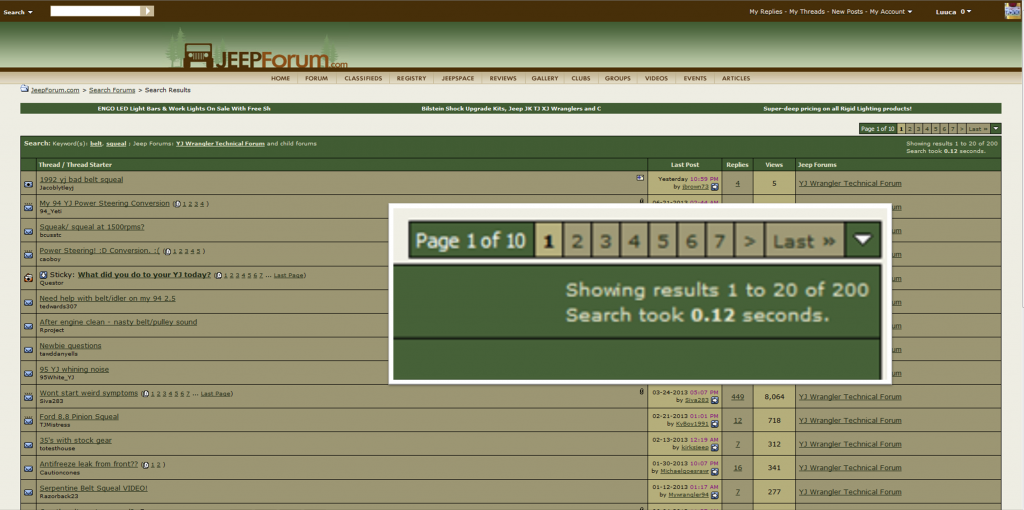Click envelope icon beside 95 YJ whining noise
This screenshot has width=1024, height=510.
click(29, 373)
